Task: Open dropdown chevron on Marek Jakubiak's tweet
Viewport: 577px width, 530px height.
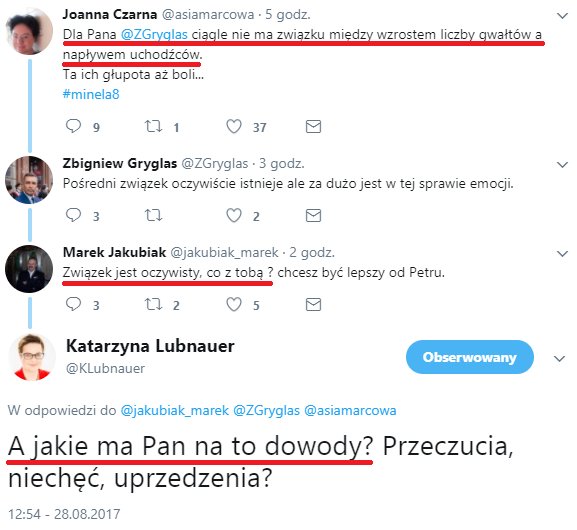Action: tap(562, 254)
